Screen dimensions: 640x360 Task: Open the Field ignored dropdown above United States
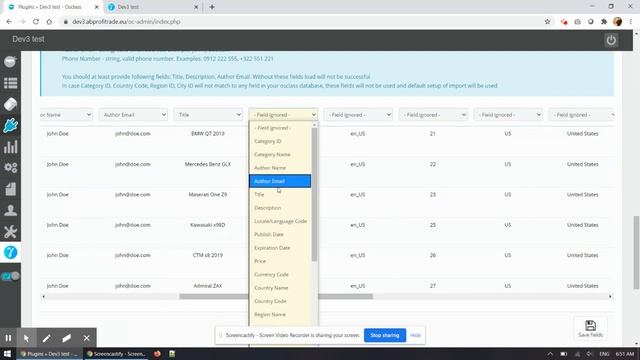click(x=582, y=115)
